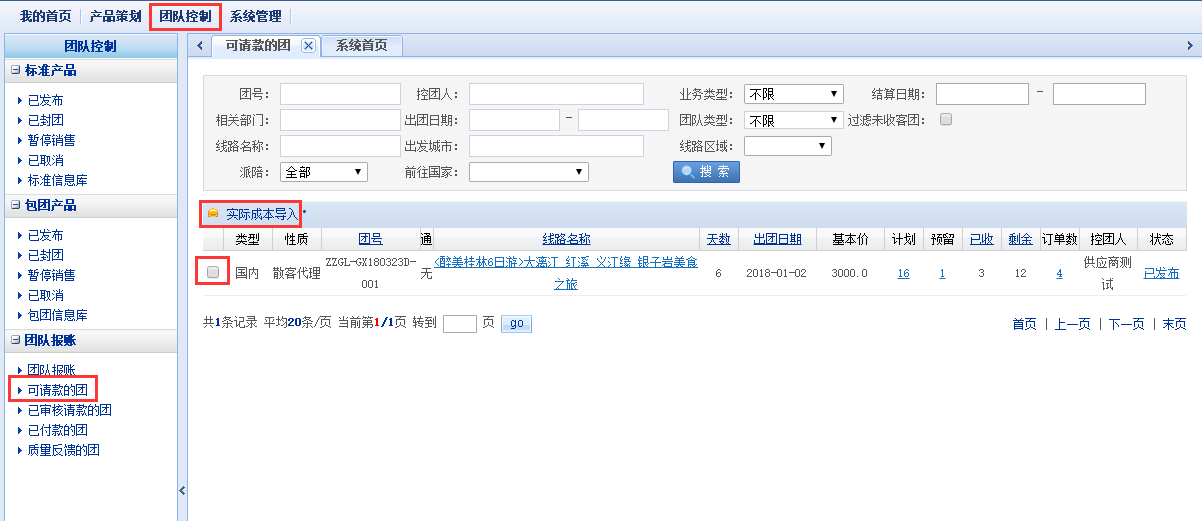Open 标准信息库 in sidebar

coord(57,180)
